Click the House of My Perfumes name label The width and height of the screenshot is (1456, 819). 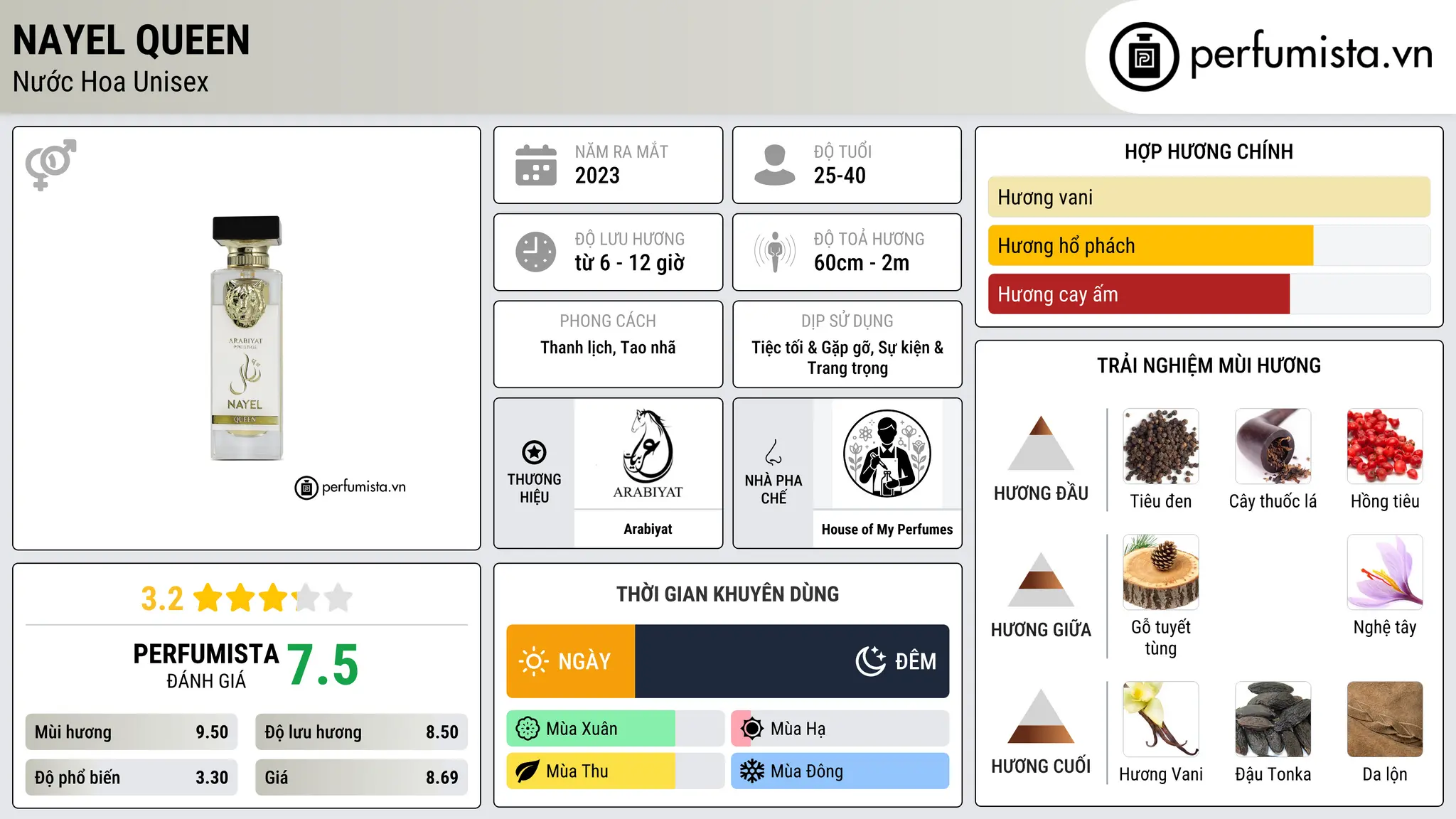click(887, 530)
